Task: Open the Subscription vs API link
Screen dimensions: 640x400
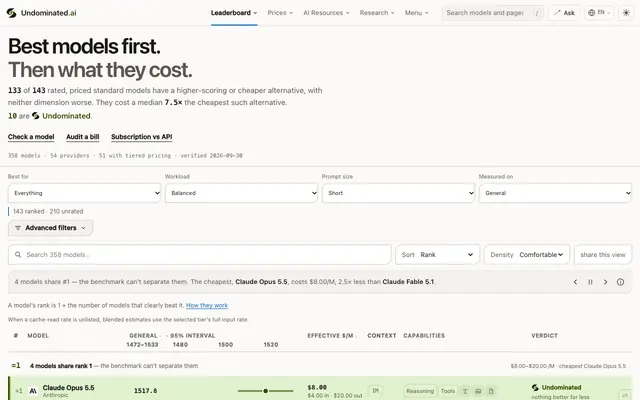Action: click(x=142, y=137)
